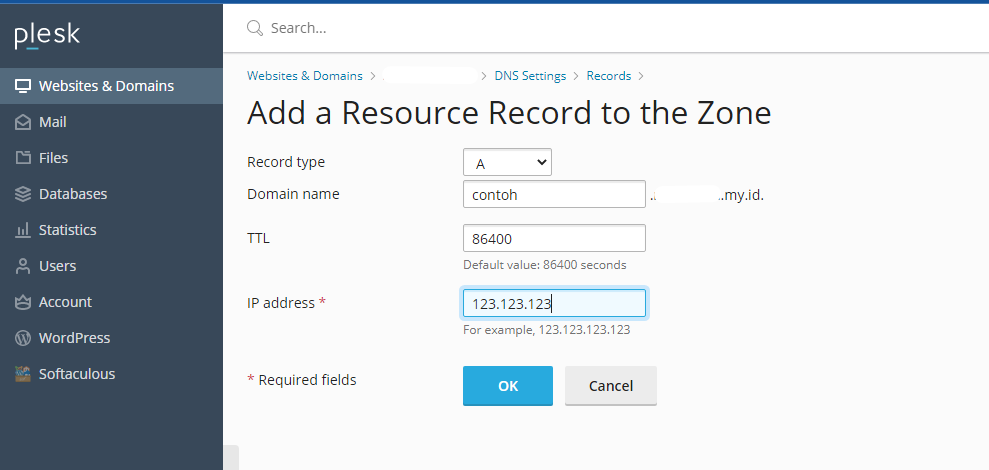This screenshot has height=470, width=989.
Task: Focus the IP address input field
Action: 554,303
